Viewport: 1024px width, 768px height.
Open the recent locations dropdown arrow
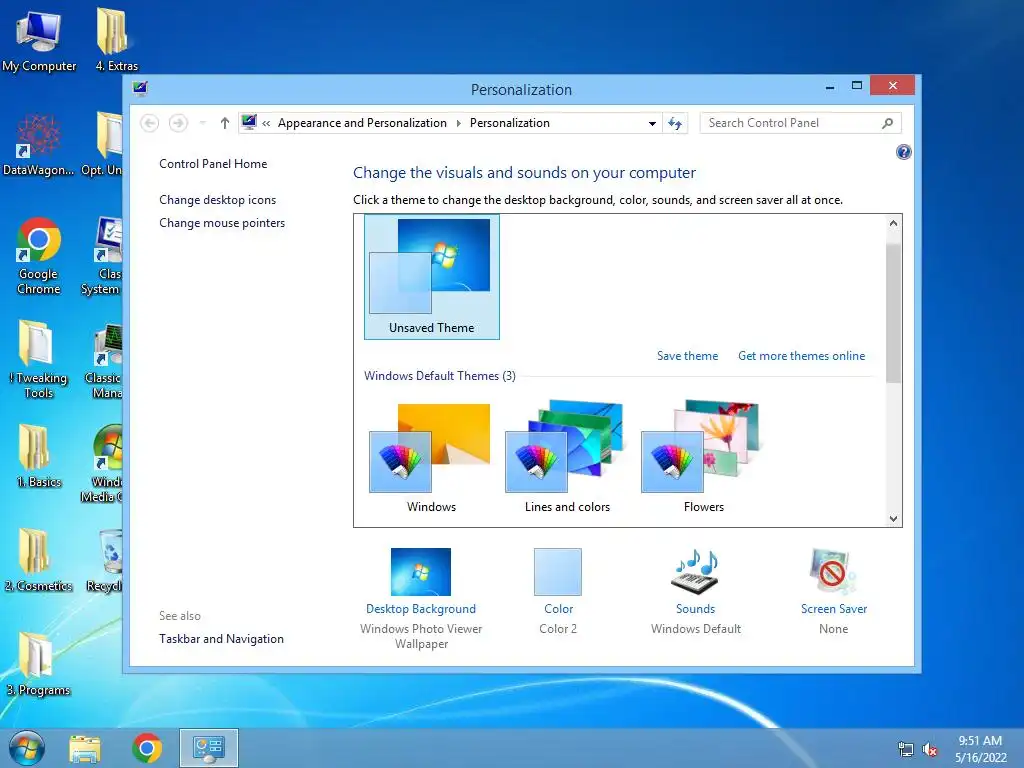(x=202, y=123)
